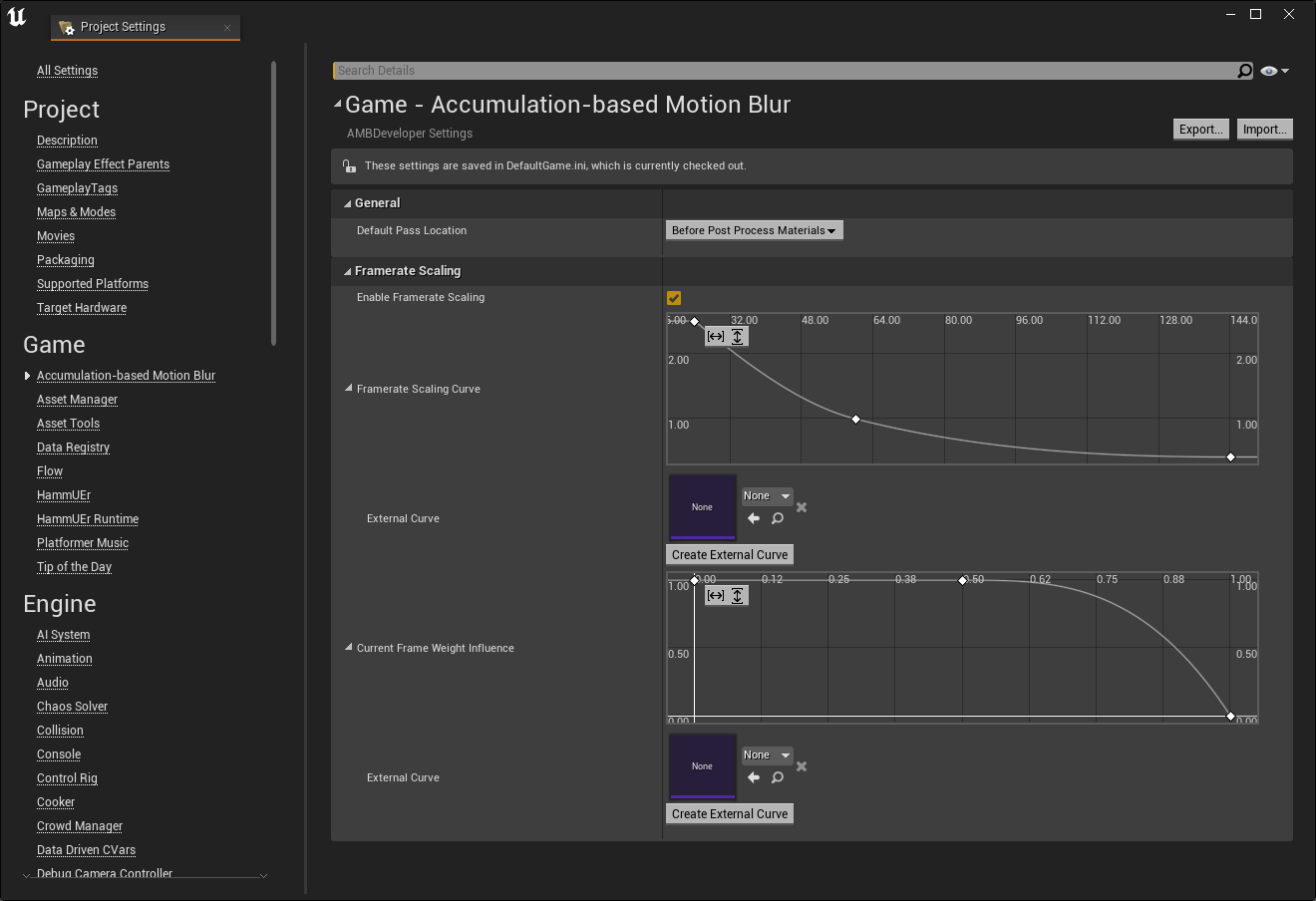
Task: Fit Current Frame Weight curve vertically
Action: click(x=738, y=596)
